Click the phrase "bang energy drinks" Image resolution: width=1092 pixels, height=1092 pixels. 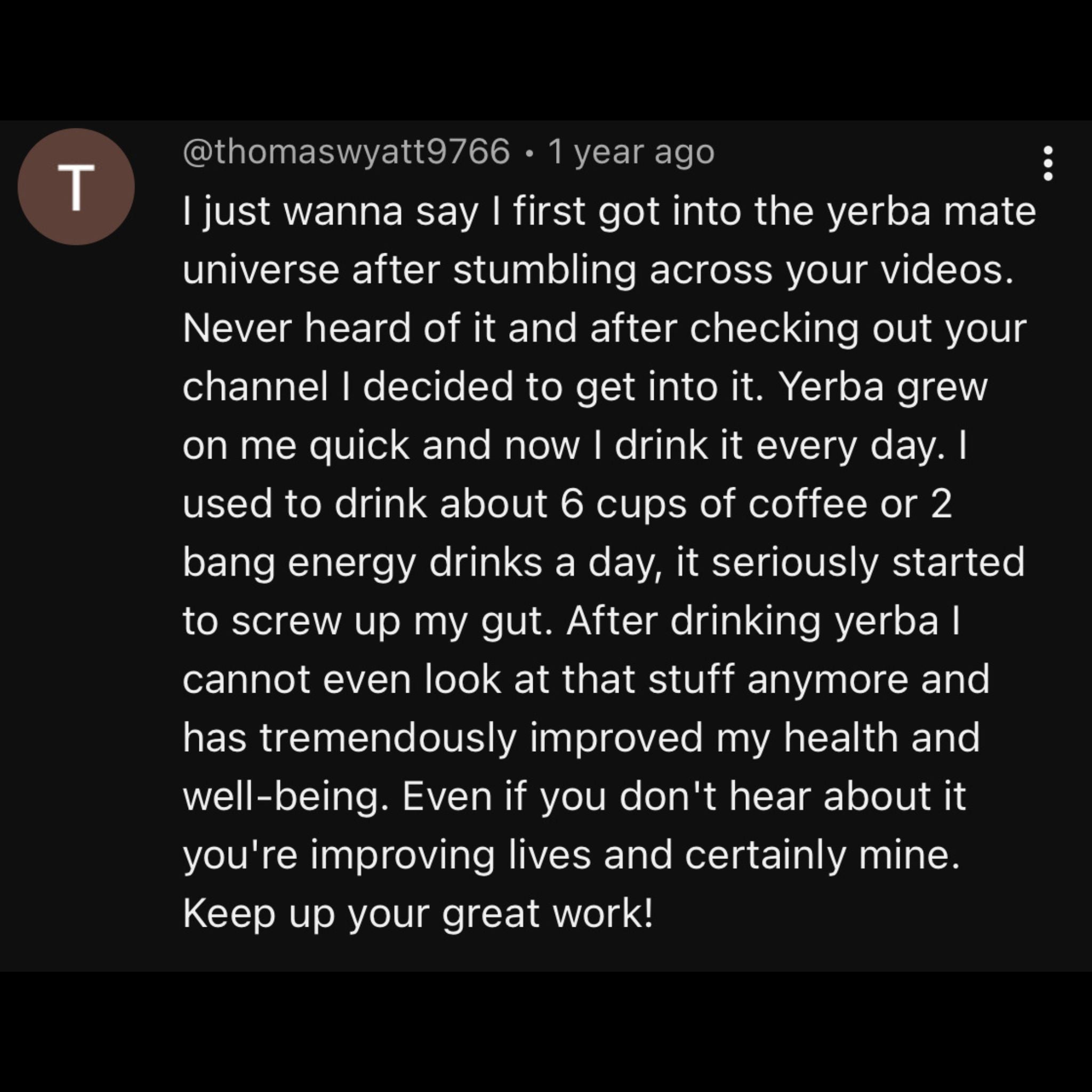[362, 563]
